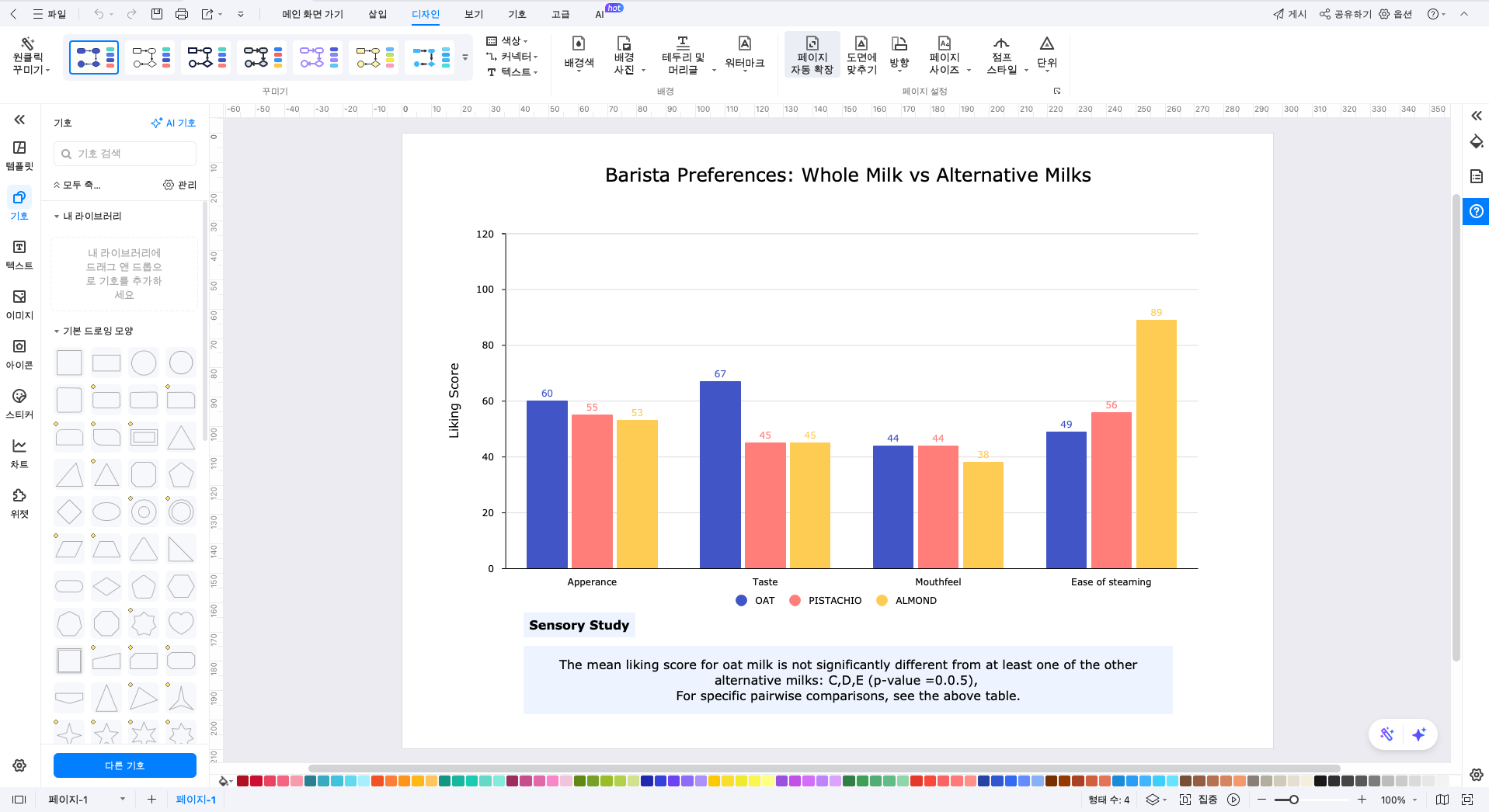This screenshot has width=1489, height=812.
Task: Click the 기호 검색 search field
Action: (x=124, y=154)
